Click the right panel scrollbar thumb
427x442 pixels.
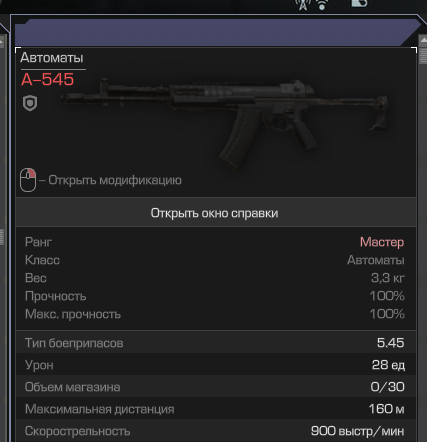423,55
